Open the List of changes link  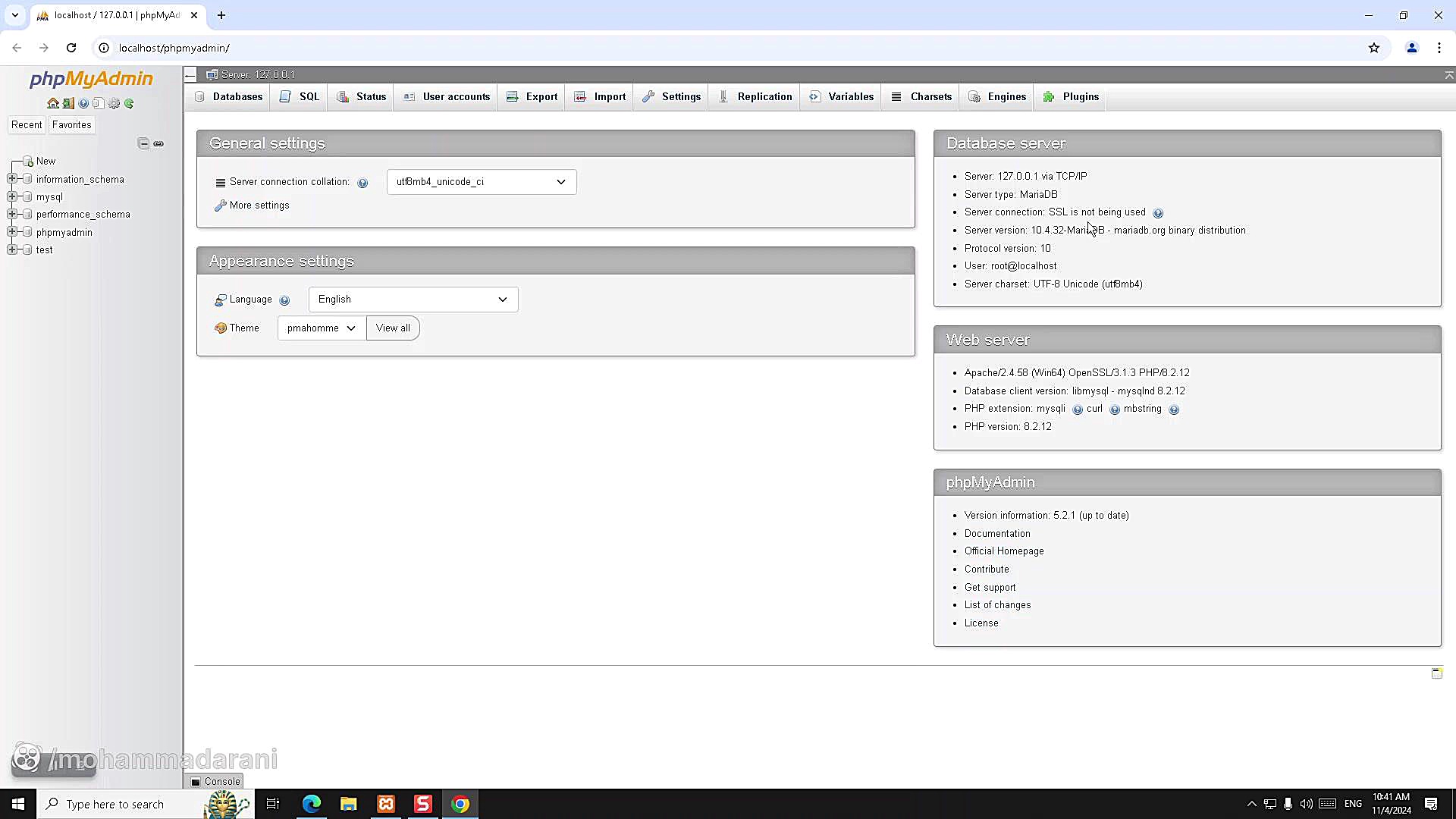pos(997,605)
